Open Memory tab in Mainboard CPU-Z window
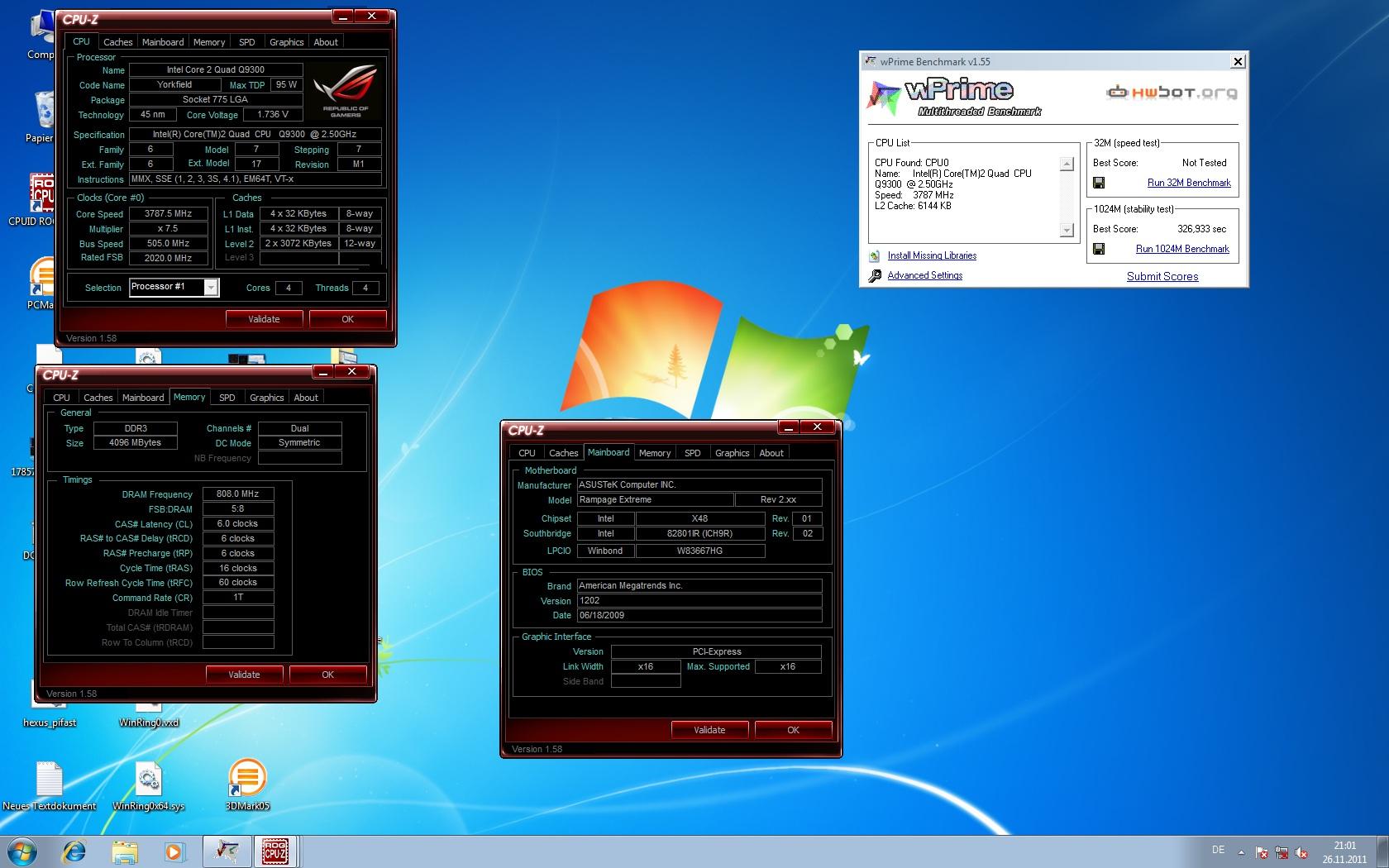This screenshot has height=868, width=1389. coord(655,453)
